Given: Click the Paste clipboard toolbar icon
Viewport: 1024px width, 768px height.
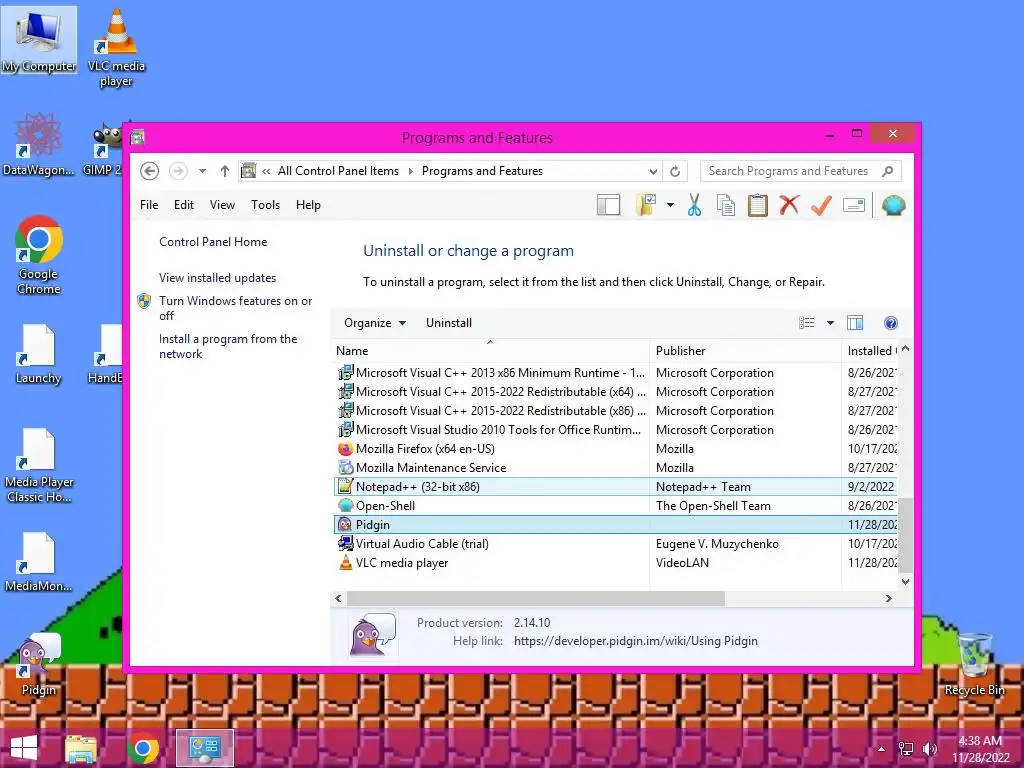Looking at the screenshot, I should (x=758, y=205).
